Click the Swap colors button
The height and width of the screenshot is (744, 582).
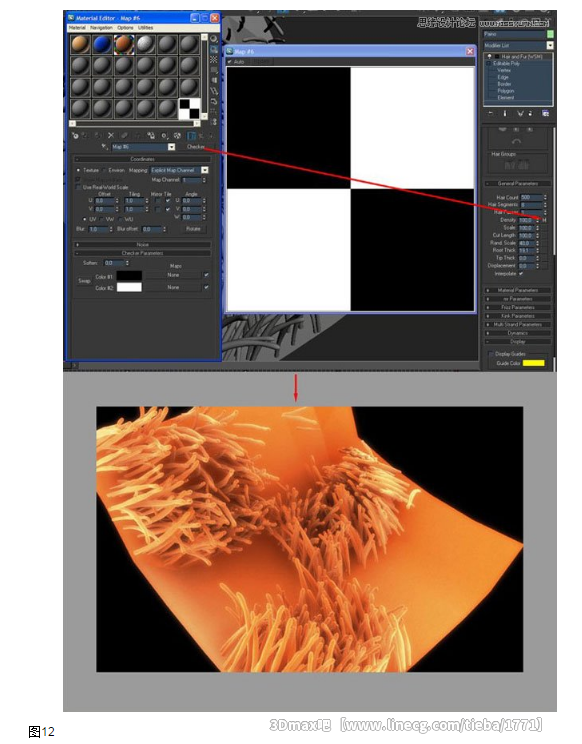pyautogui.click(x=84, y=281)
